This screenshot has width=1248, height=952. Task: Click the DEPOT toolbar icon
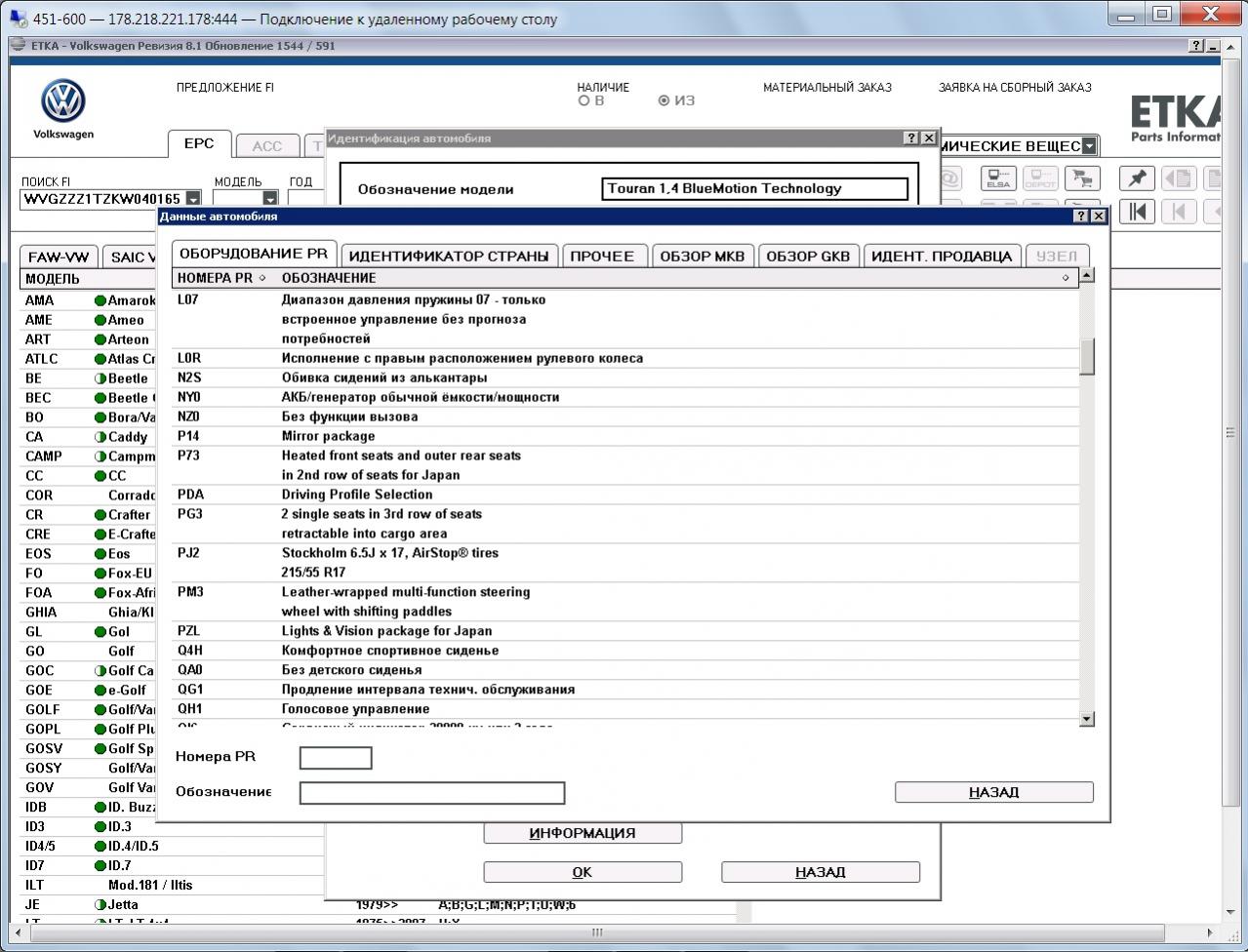click(x=1040, y=178)
